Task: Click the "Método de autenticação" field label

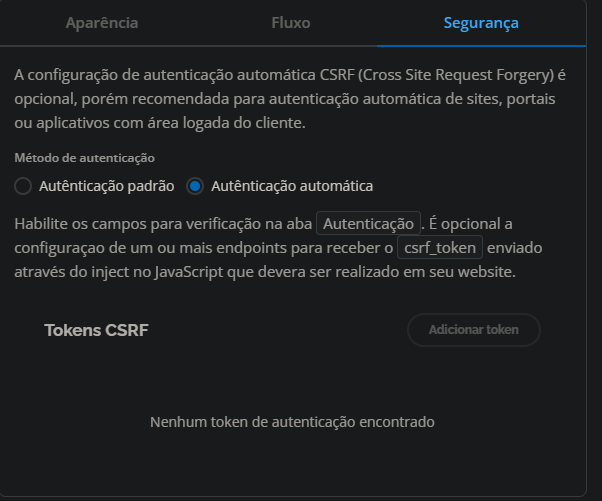Action: [x=84, y=158]
